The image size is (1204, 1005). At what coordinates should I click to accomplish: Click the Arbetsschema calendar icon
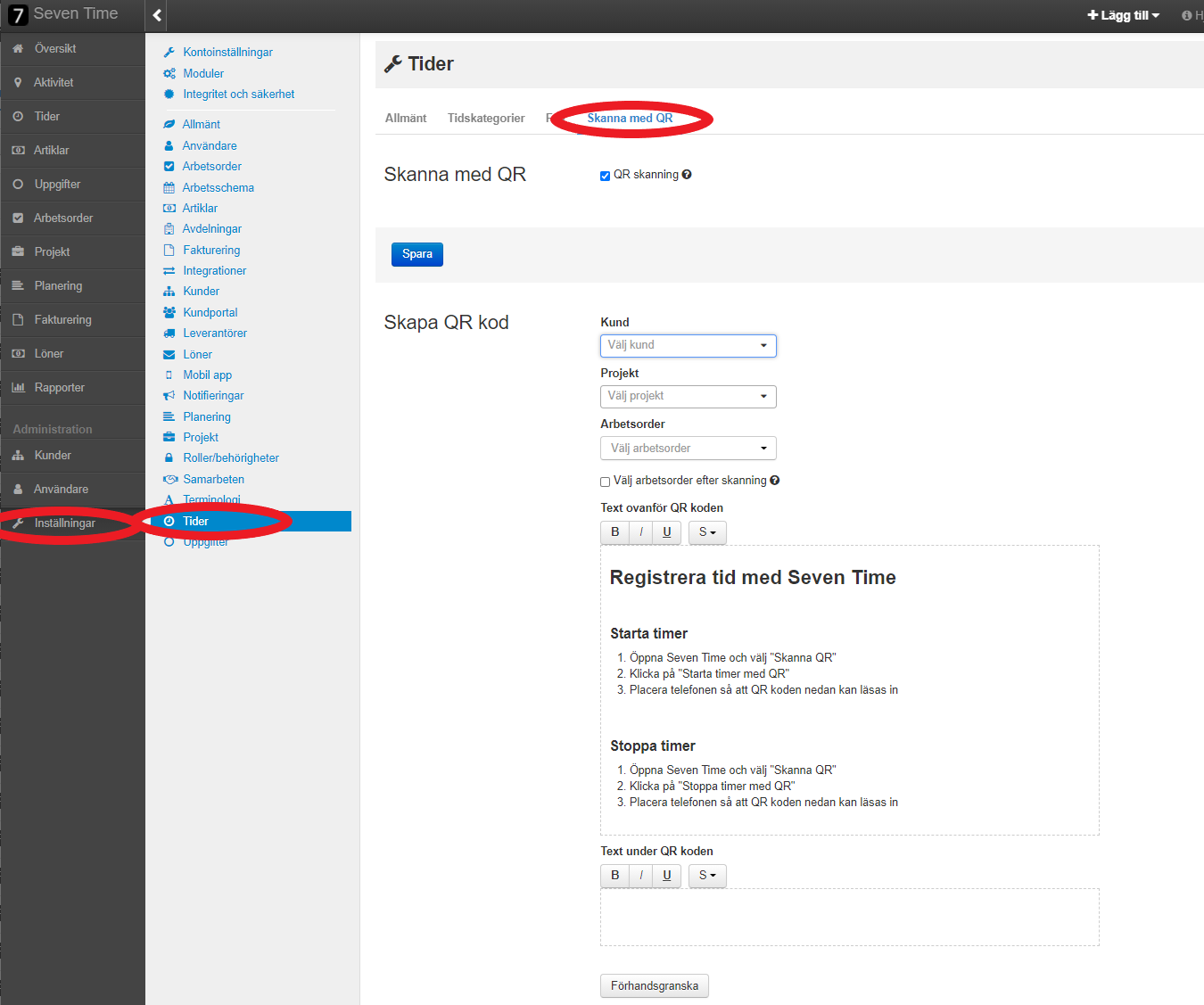[x=169, y=188]
